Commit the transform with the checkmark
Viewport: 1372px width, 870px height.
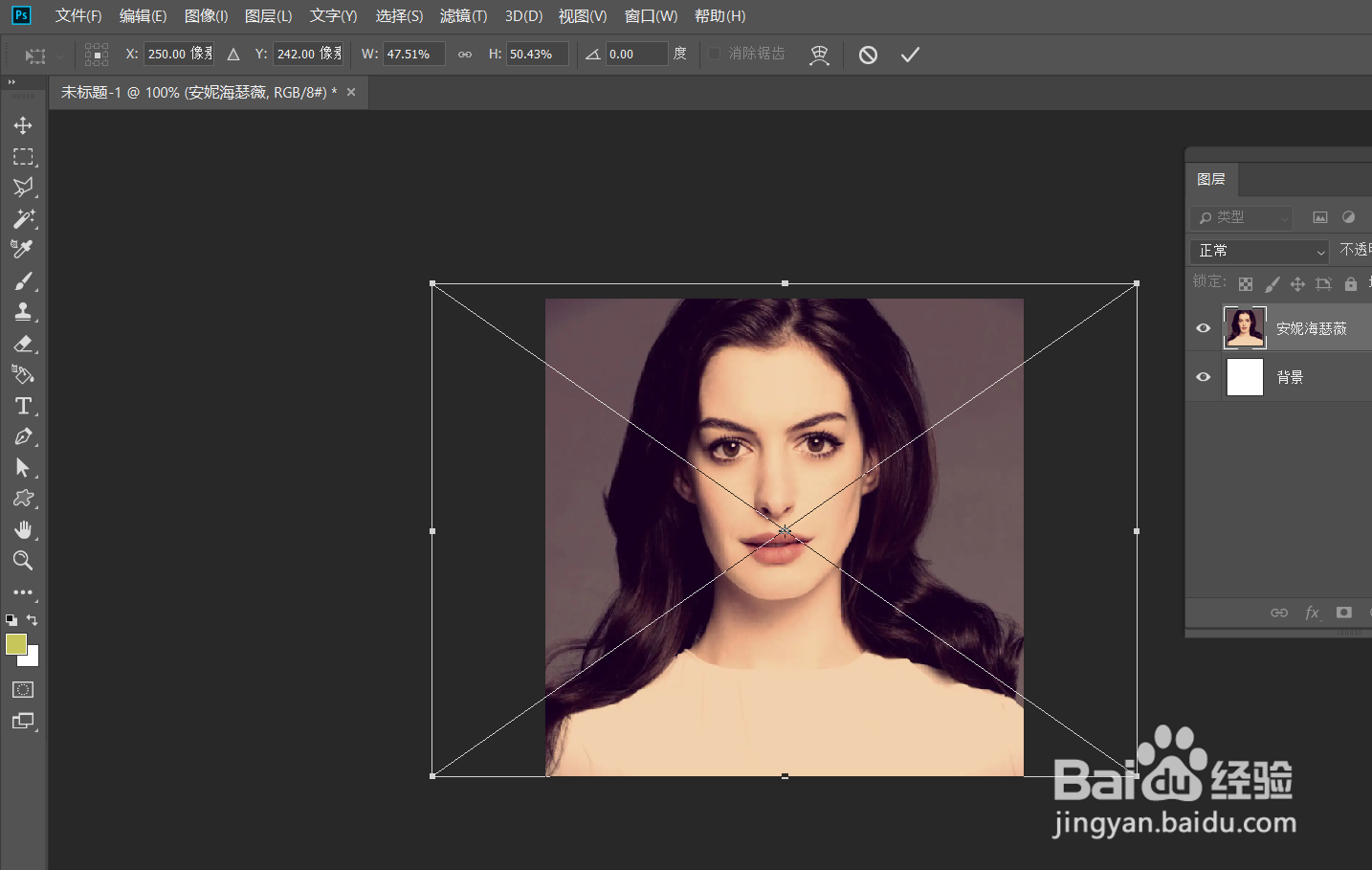click(909, 55)
